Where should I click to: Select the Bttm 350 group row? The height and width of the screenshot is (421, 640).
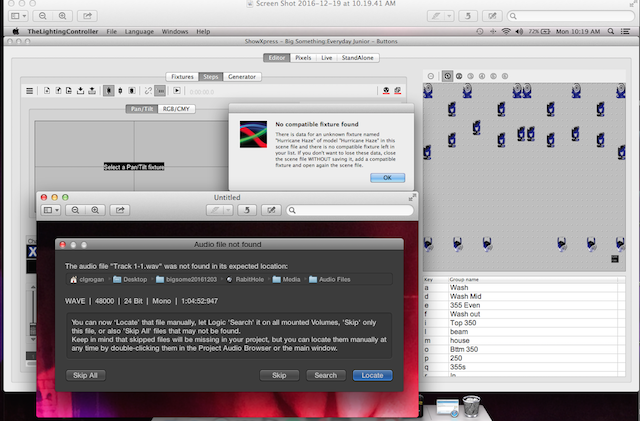[x=524, y=350]
